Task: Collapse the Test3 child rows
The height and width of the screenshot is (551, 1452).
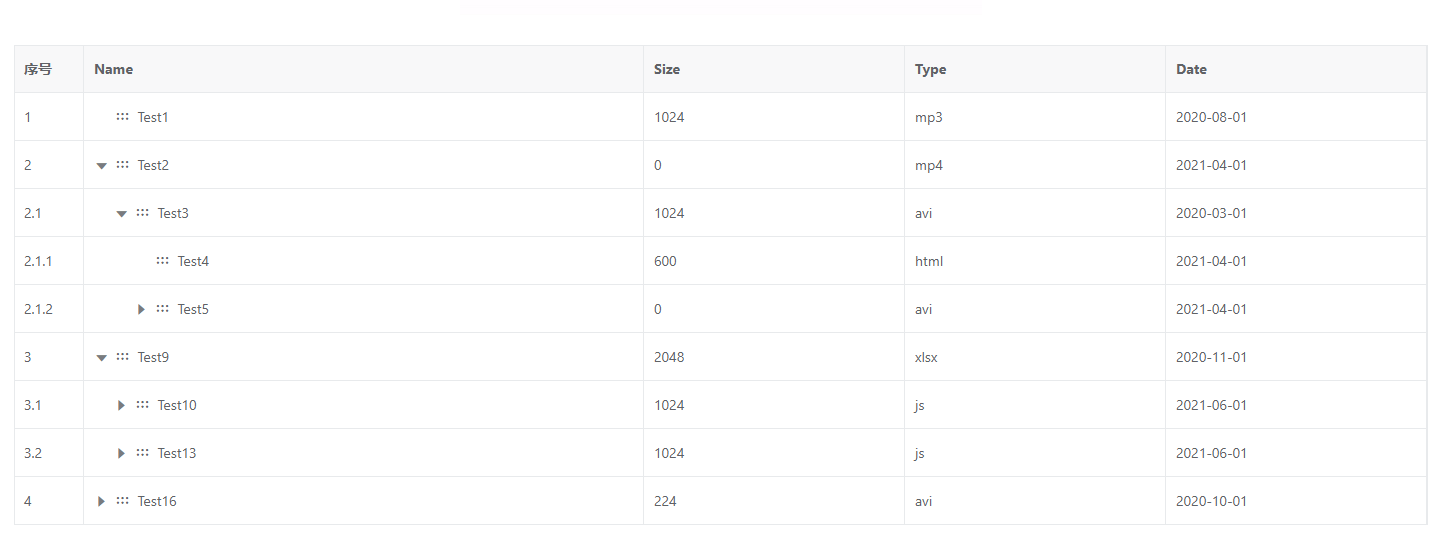Action: coord(121,214)
